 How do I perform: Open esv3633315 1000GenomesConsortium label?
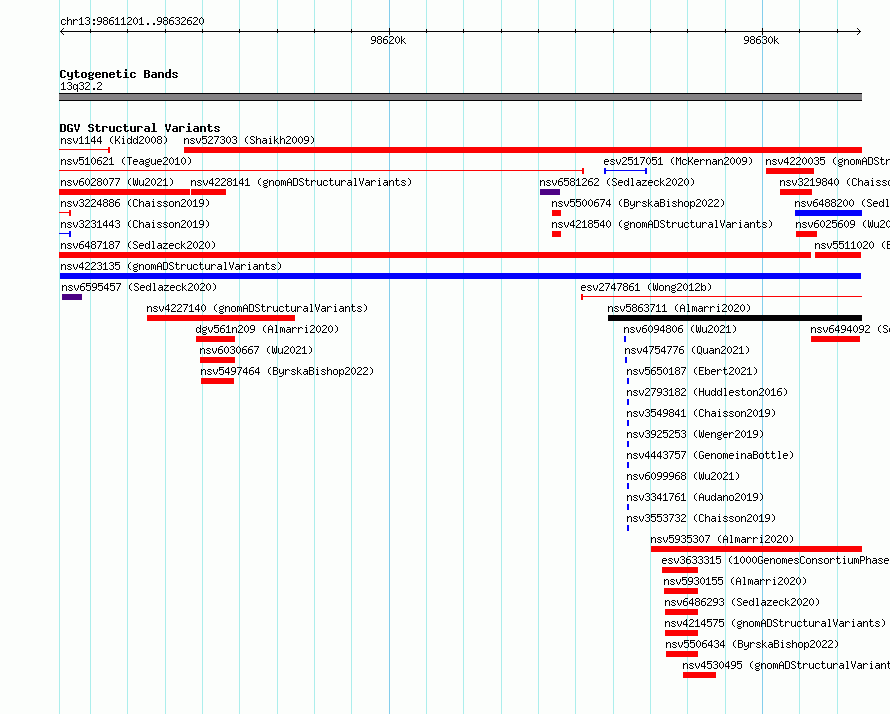click(775, 560)
